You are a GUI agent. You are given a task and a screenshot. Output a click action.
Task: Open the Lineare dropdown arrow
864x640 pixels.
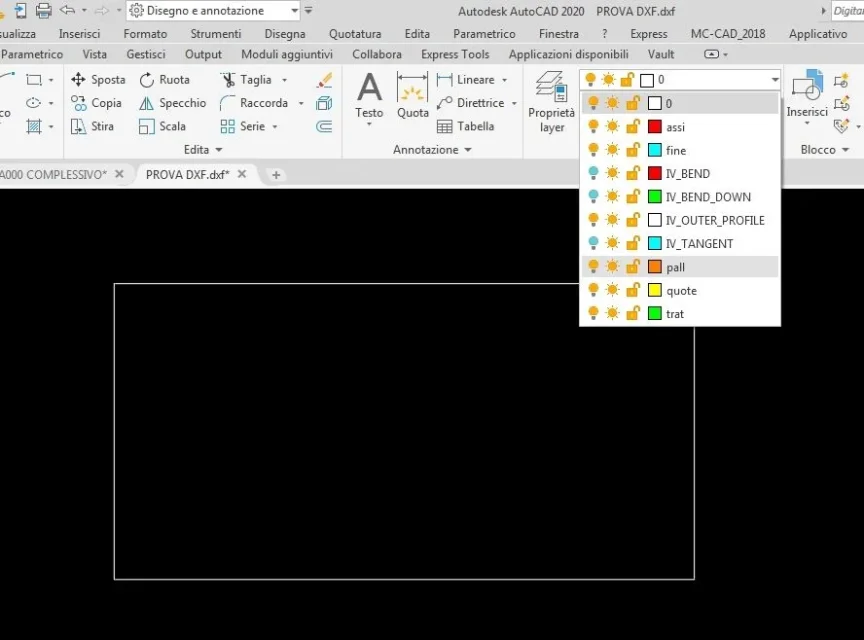(x=504, y=80)
